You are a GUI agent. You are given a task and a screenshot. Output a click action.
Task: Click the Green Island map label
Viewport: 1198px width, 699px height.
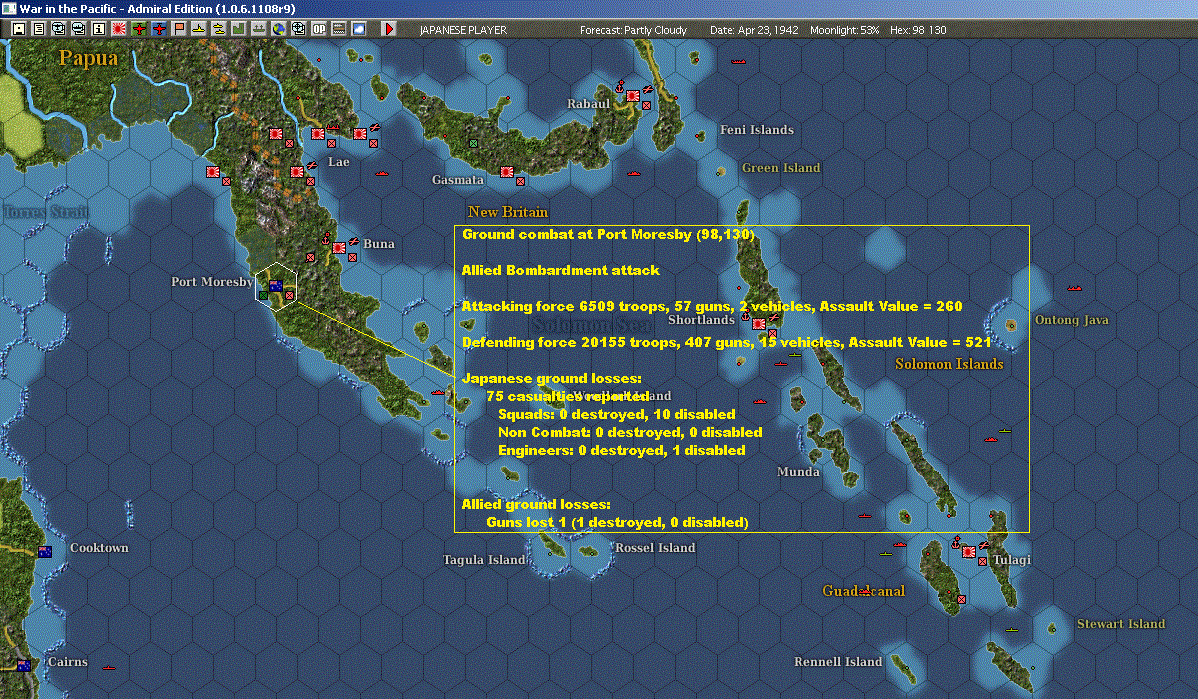click(781, 168)
